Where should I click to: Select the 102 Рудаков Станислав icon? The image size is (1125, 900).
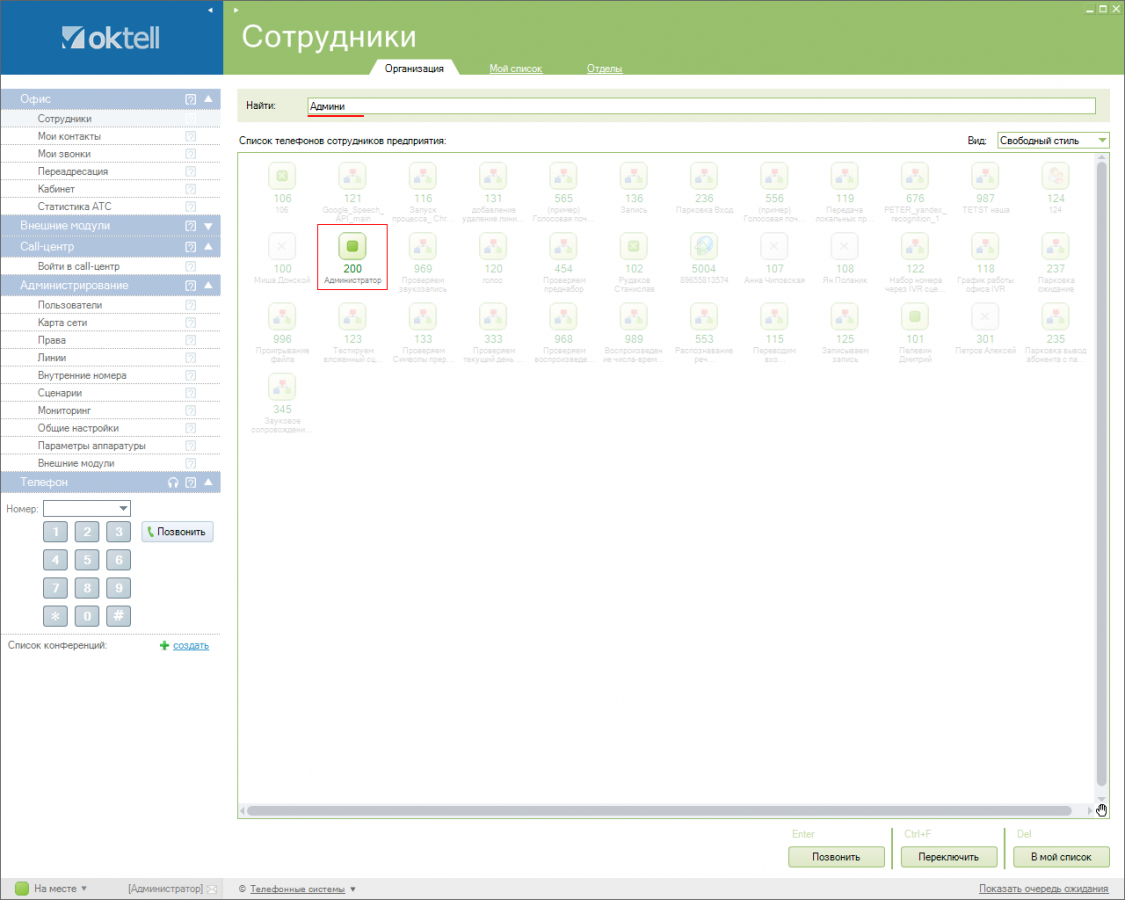(x=633, y=246)
